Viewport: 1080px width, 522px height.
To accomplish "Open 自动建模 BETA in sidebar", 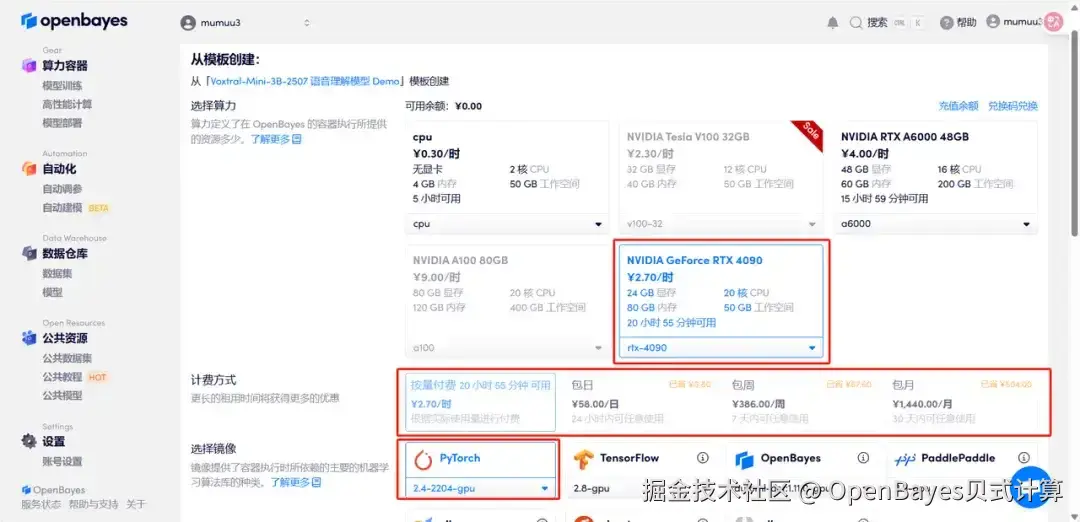I will pos(76,207).
